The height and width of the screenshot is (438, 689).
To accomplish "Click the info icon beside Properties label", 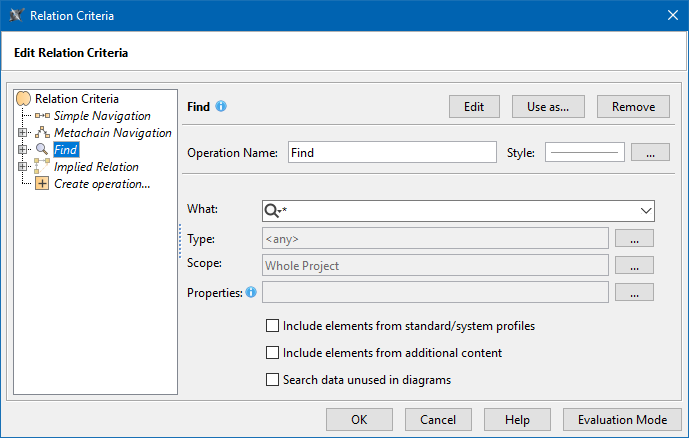I will (251, 292).
